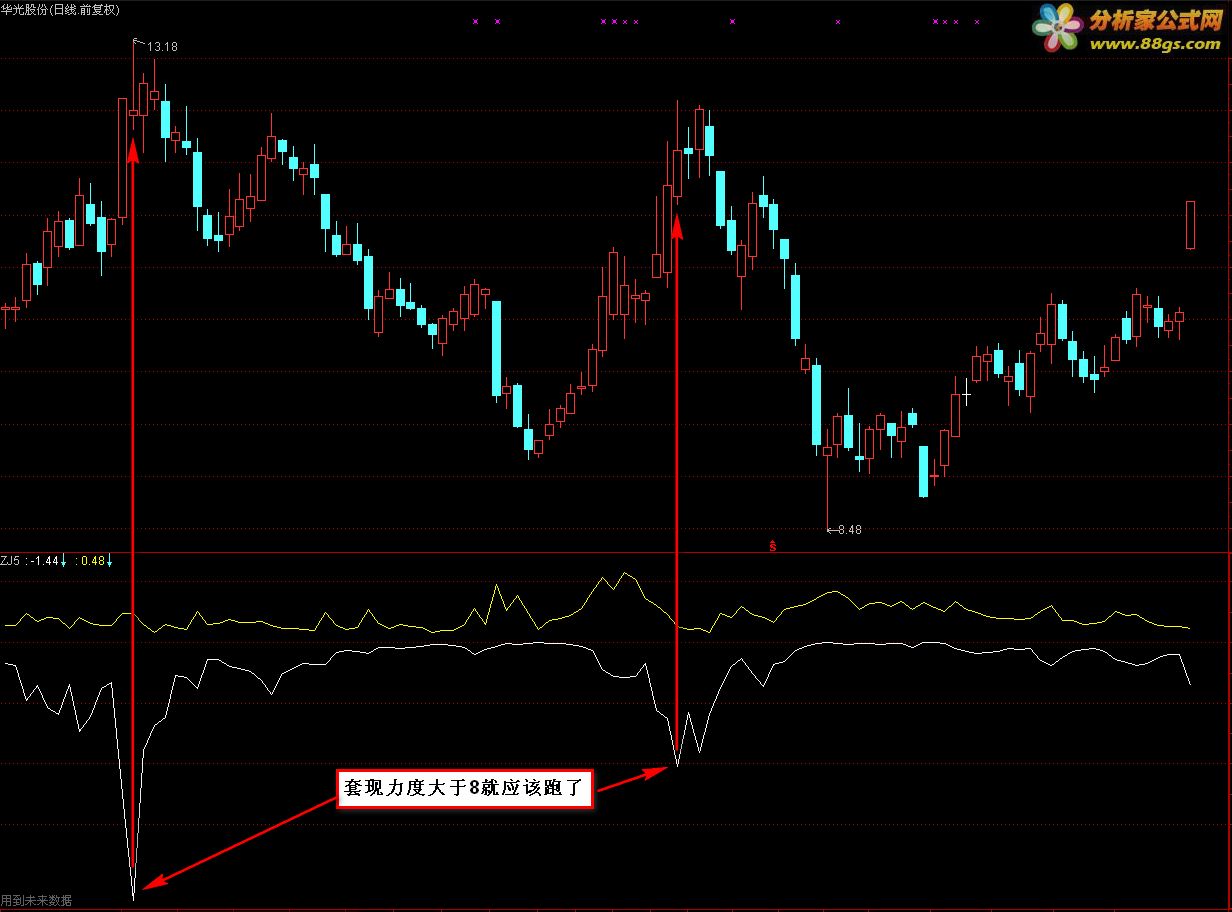This screenshot has width=1232, height=912.
Task: Click the 华光股份 daily chart title
Action: coord(60,8)
